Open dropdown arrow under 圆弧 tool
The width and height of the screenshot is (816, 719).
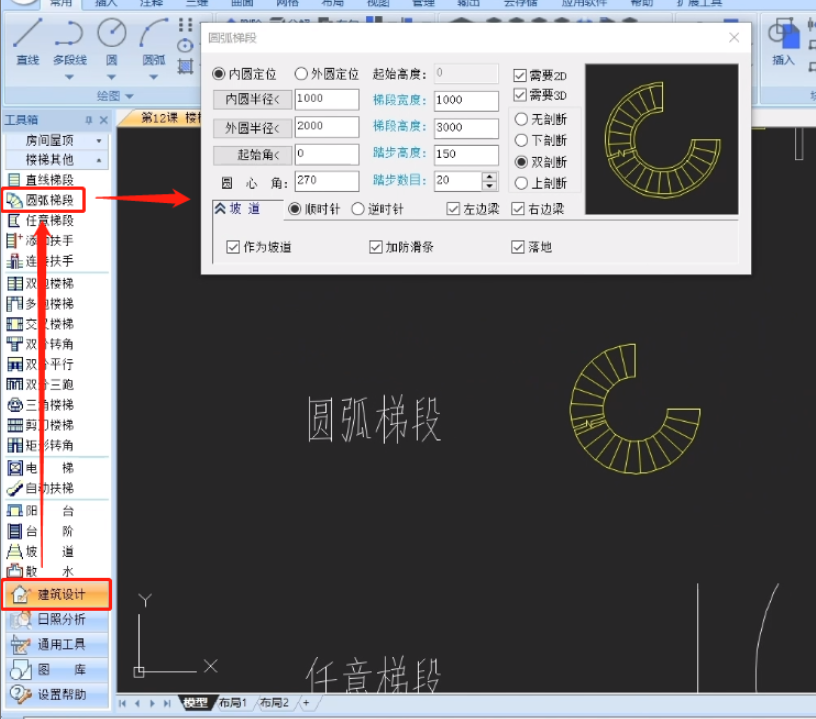(154, 77)
